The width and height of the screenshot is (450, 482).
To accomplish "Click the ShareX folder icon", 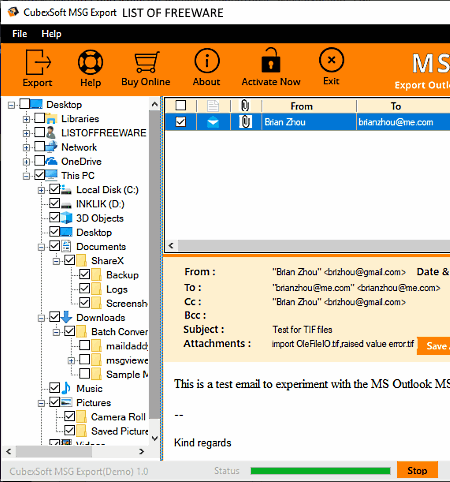I will (x=81, y=261).
